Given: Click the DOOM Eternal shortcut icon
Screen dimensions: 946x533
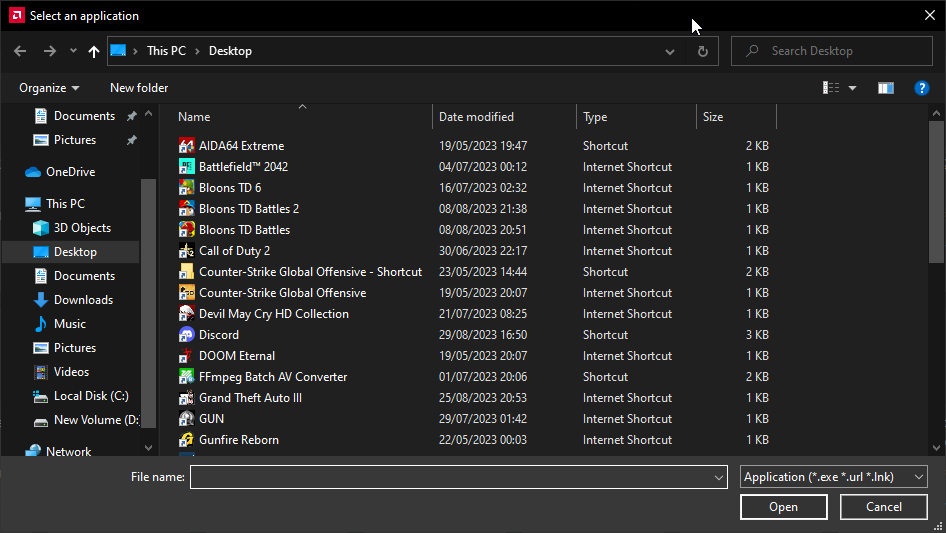Looking at the screenshot, I should [186, 356].
